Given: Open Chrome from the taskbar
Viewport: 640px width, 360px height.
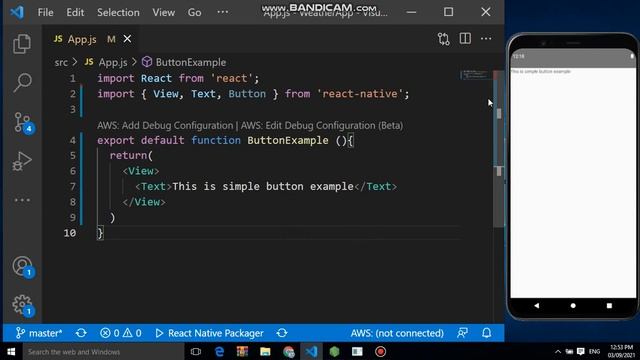Looking at the screenshot, I should pos(289,351).
